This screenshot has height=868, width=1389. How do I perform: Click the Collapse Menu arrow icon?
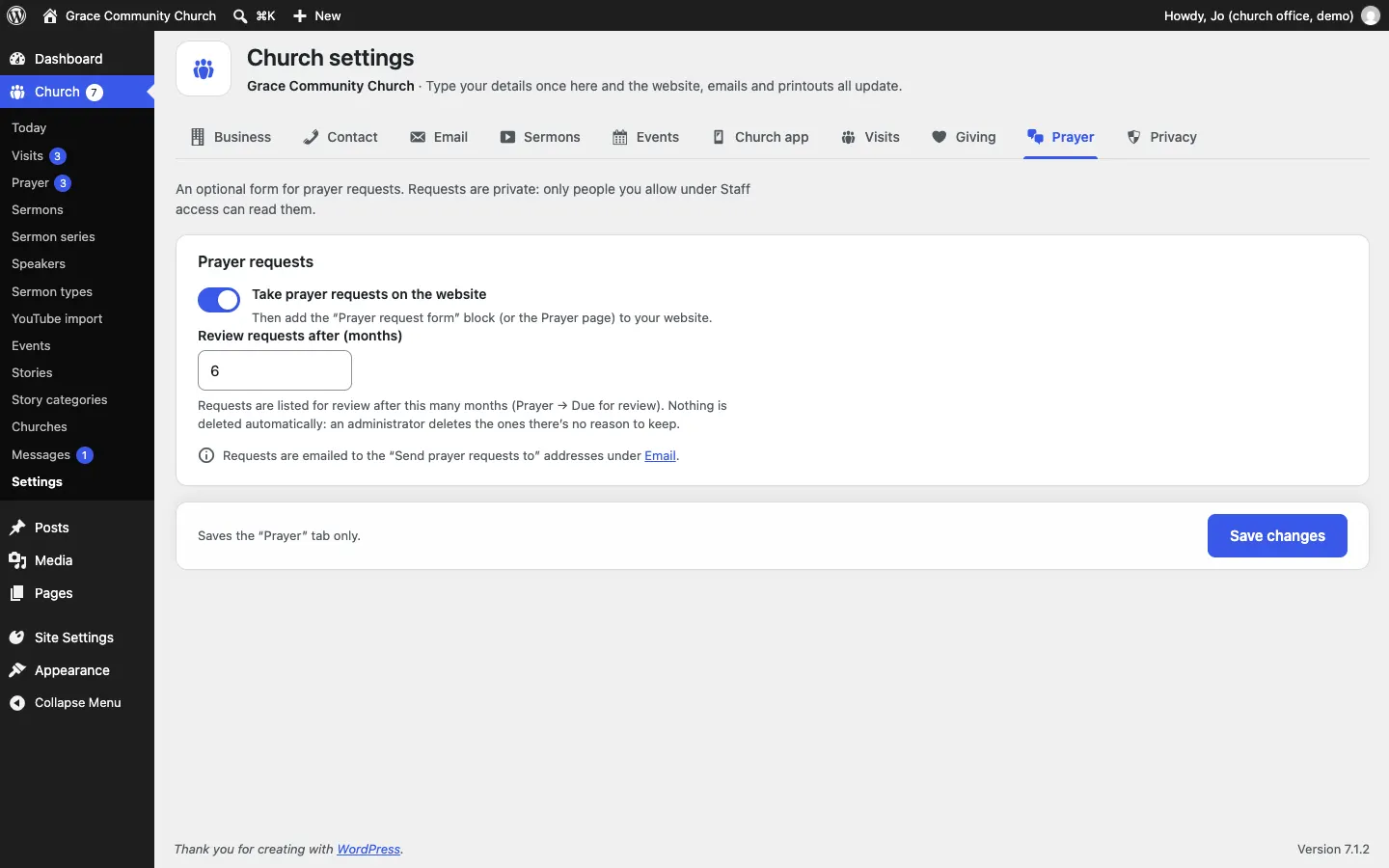(x=17, y=703)
